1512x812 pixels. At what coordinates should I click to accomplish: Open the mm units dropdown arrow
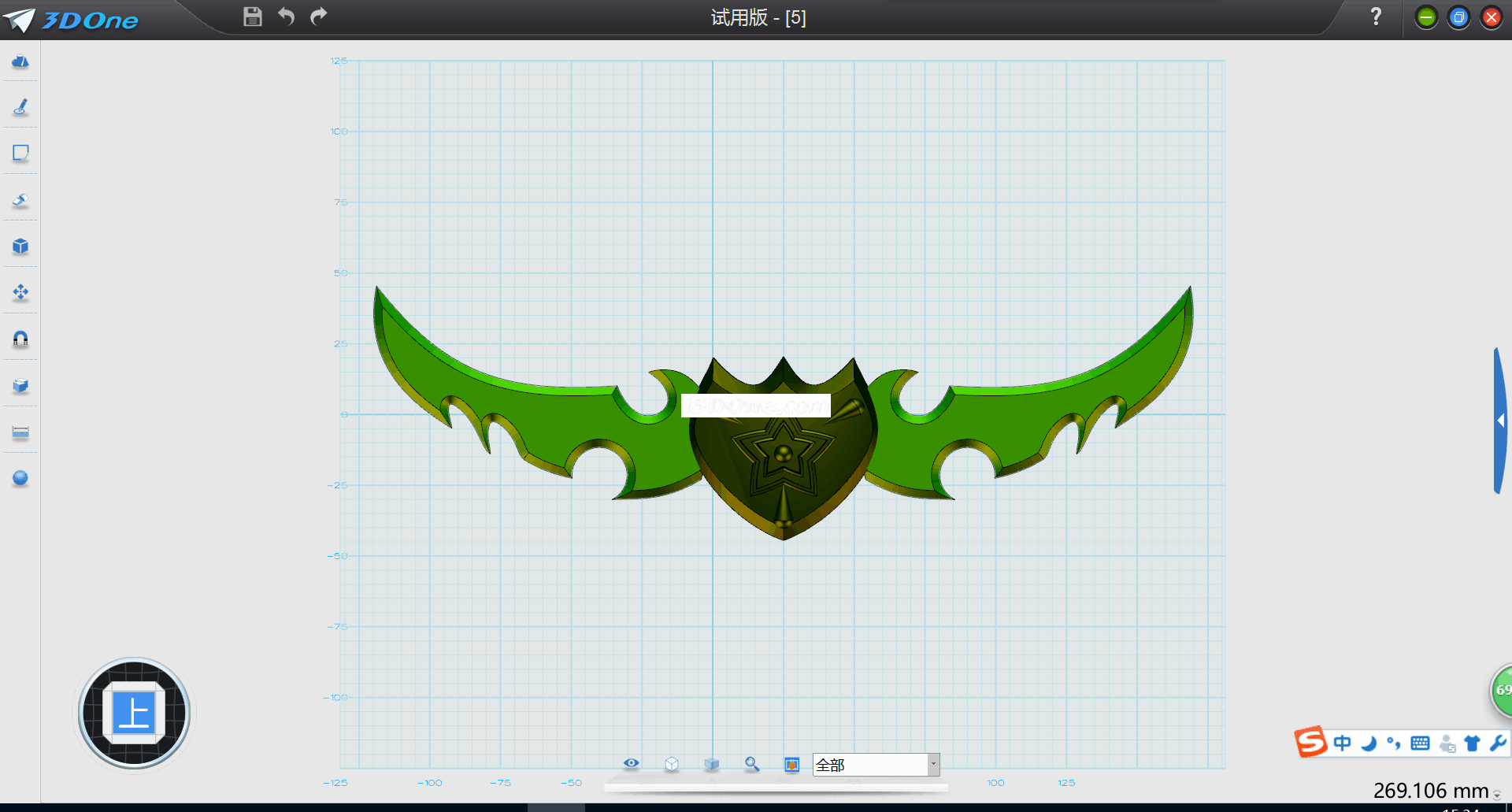click(1497, 795)
